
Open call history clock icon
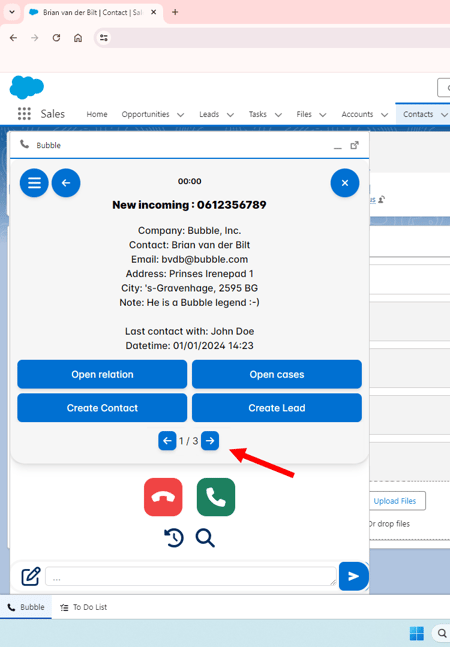click(x=174, y=538)
